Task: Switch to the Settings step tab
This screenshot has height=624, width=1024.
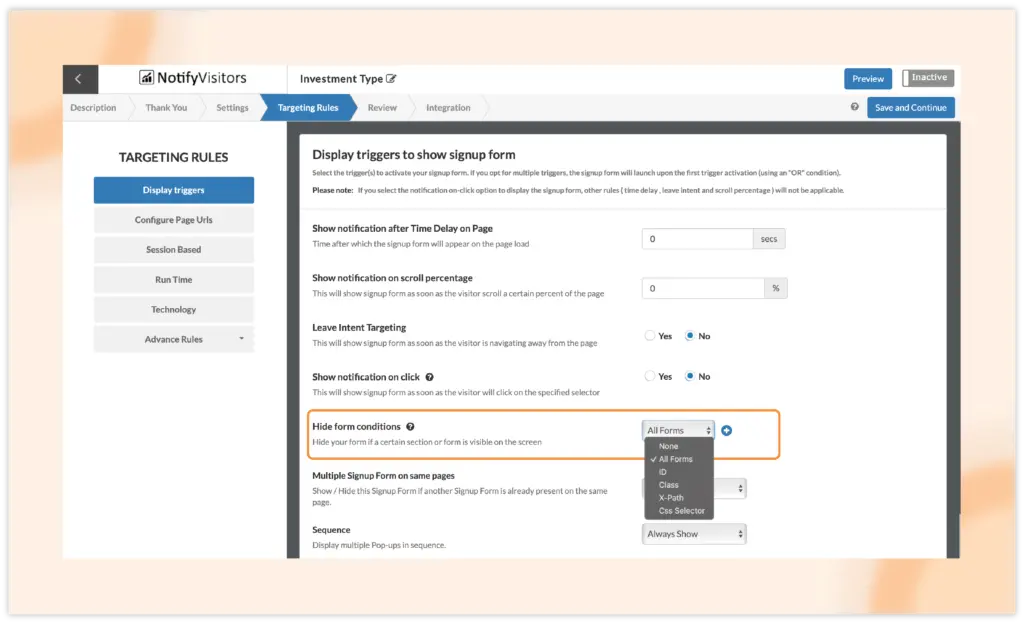Action: (x=232, y=108)
